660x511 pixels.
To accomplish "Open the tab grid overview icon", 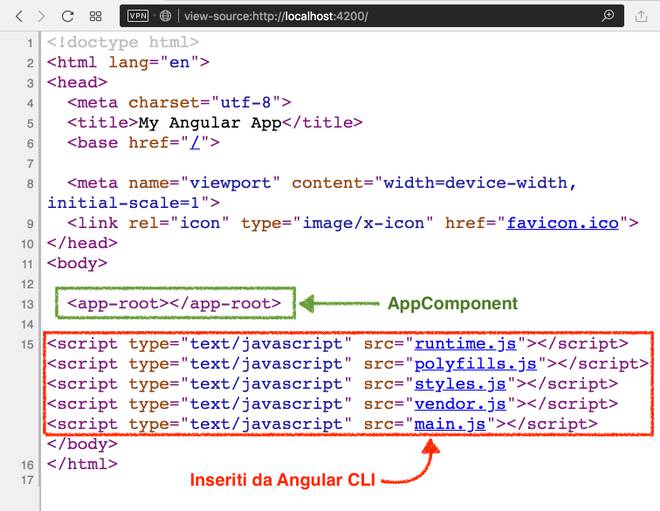I will point(95,16).
